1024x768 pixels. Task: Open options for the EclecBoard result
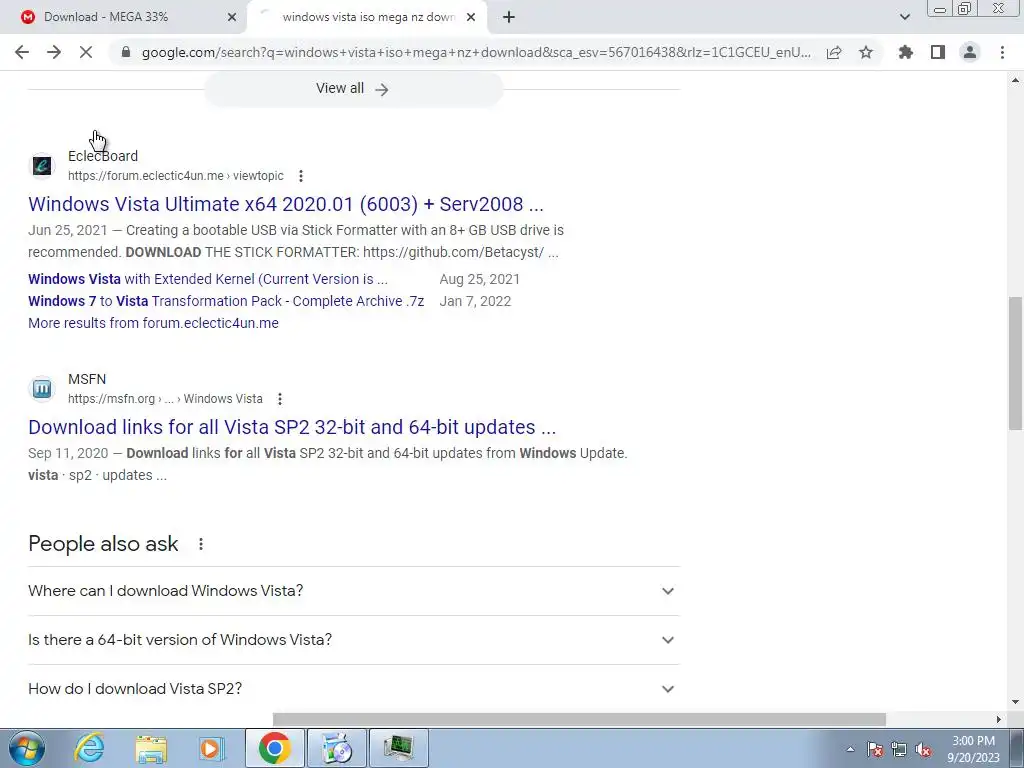(300, 176)
